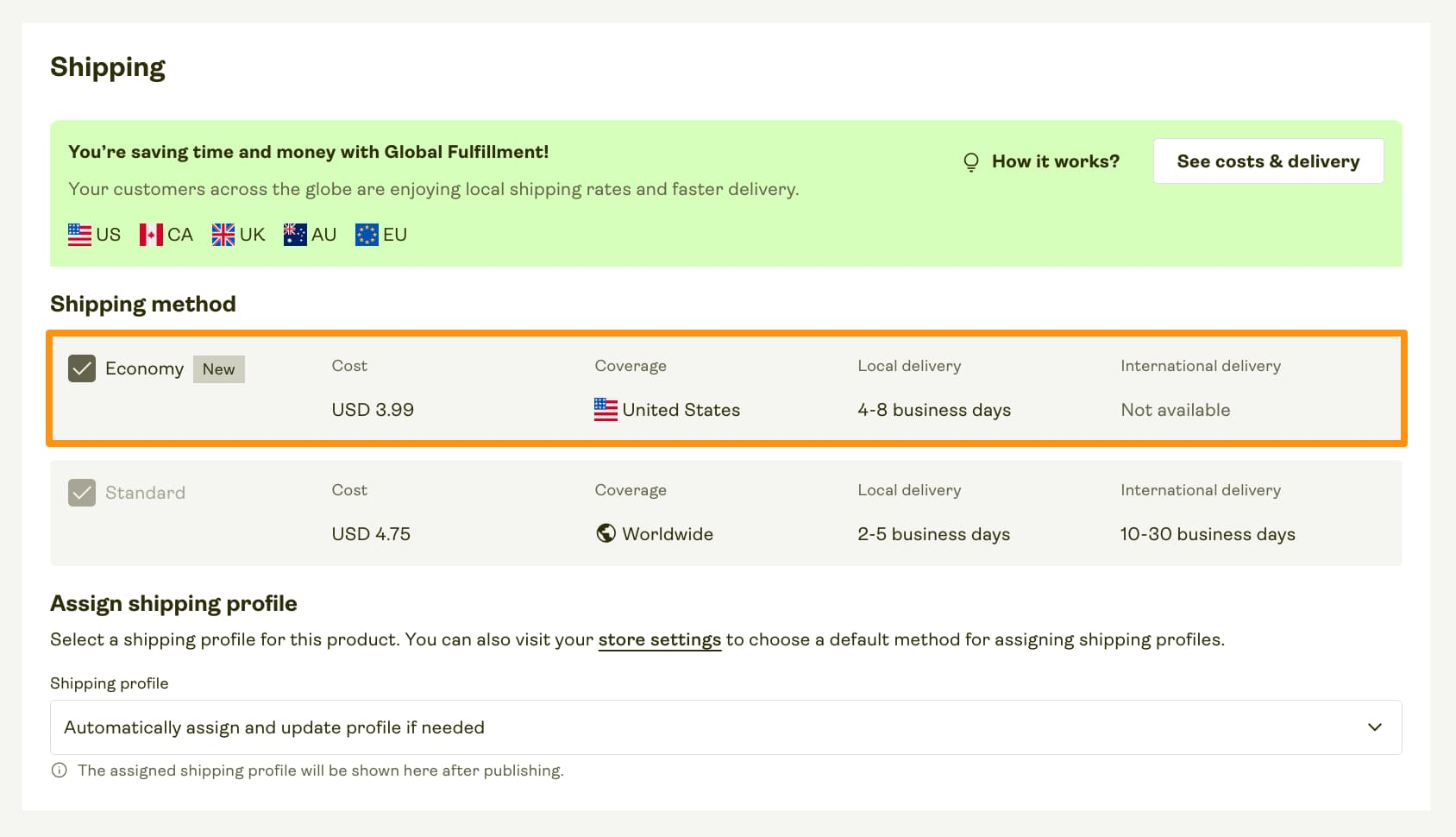The width and height of the screenshot is (1456, 837).
Task: Click the disabled Standard shipping checkbox
Action: 81,493
